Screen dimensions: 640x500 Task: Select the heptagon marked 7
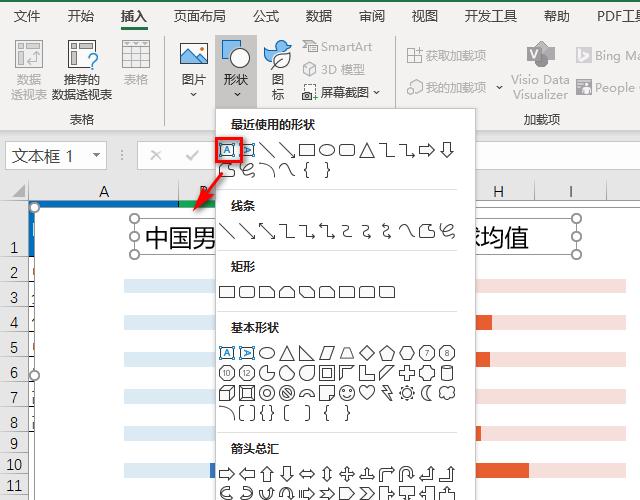427,353
